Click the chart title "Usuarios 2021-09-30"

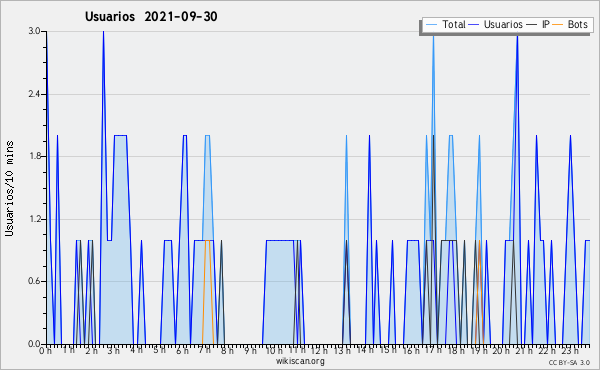(x=151, y=16)
